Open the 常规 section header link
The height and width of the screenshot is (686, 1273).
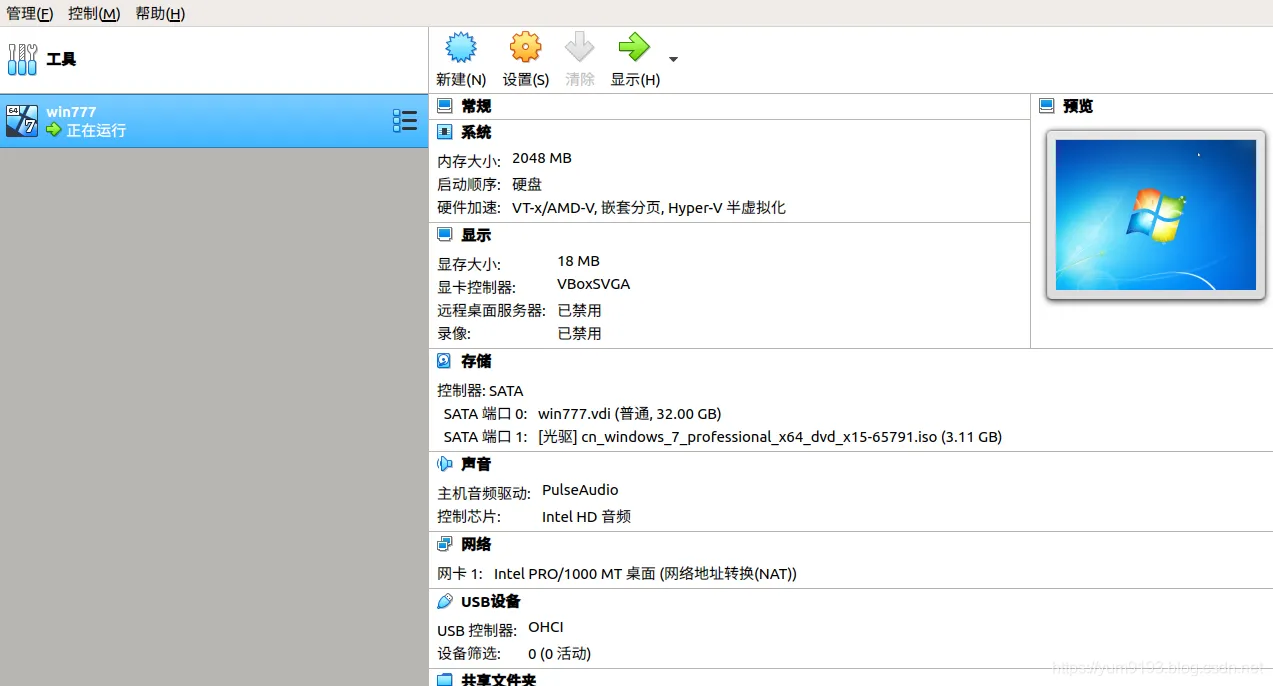(x=476, y=106)
